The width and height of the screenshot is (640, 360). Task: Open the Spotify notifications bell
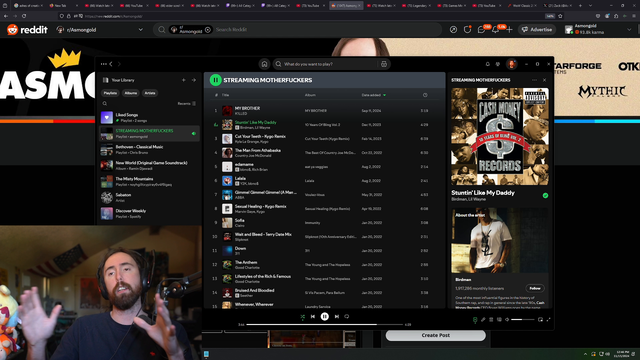coord(487,64)
